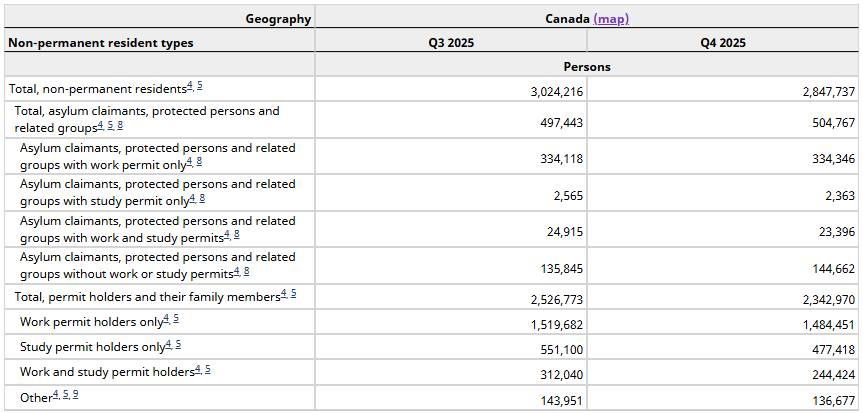Select the value 3,024,216
Viewport: 863px width, 413px height.
pyautogui.click(x=557, y=91)
